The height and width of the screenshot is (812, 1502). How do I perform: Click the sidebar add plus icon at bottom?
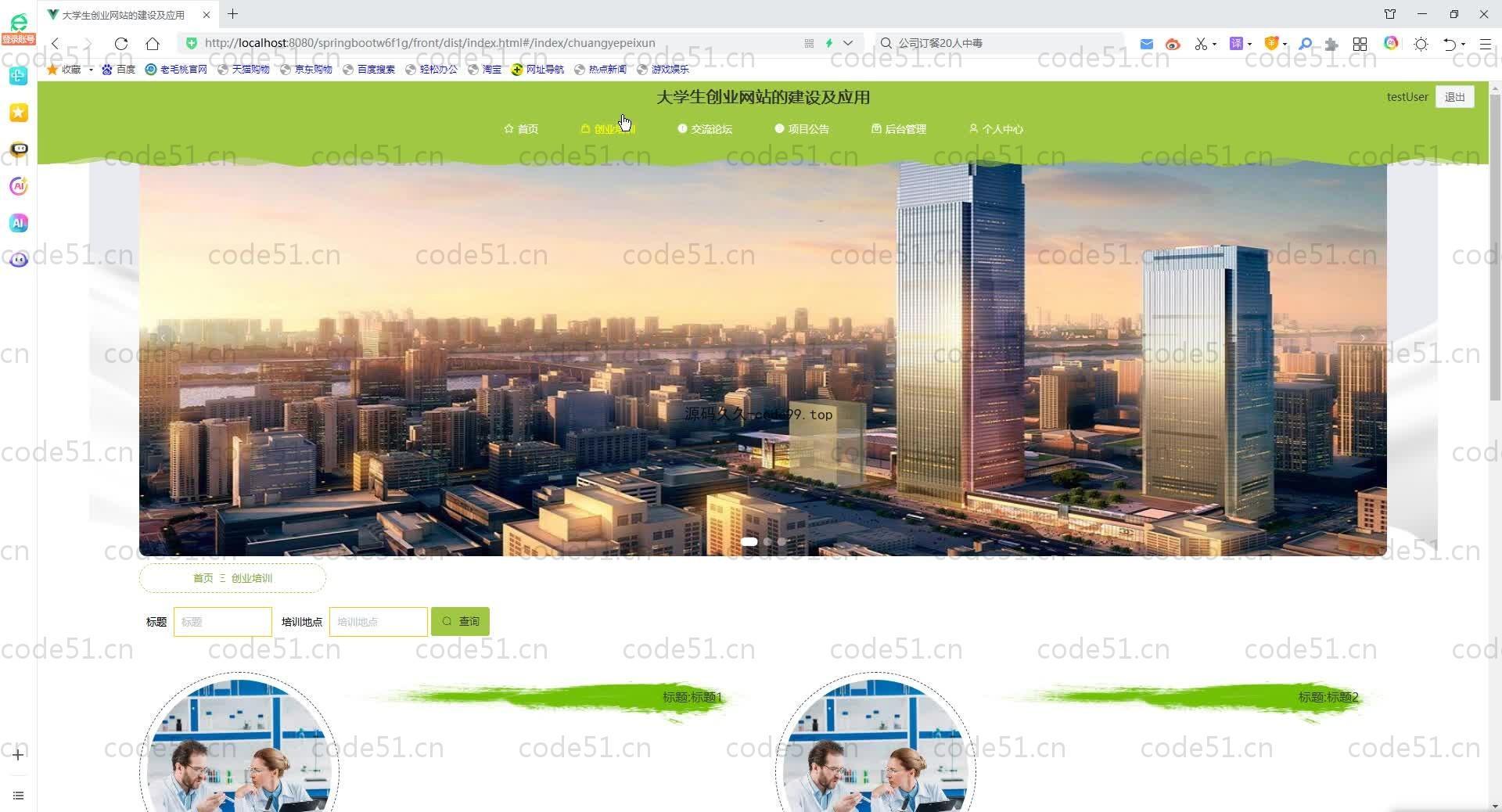coord(19,755)
